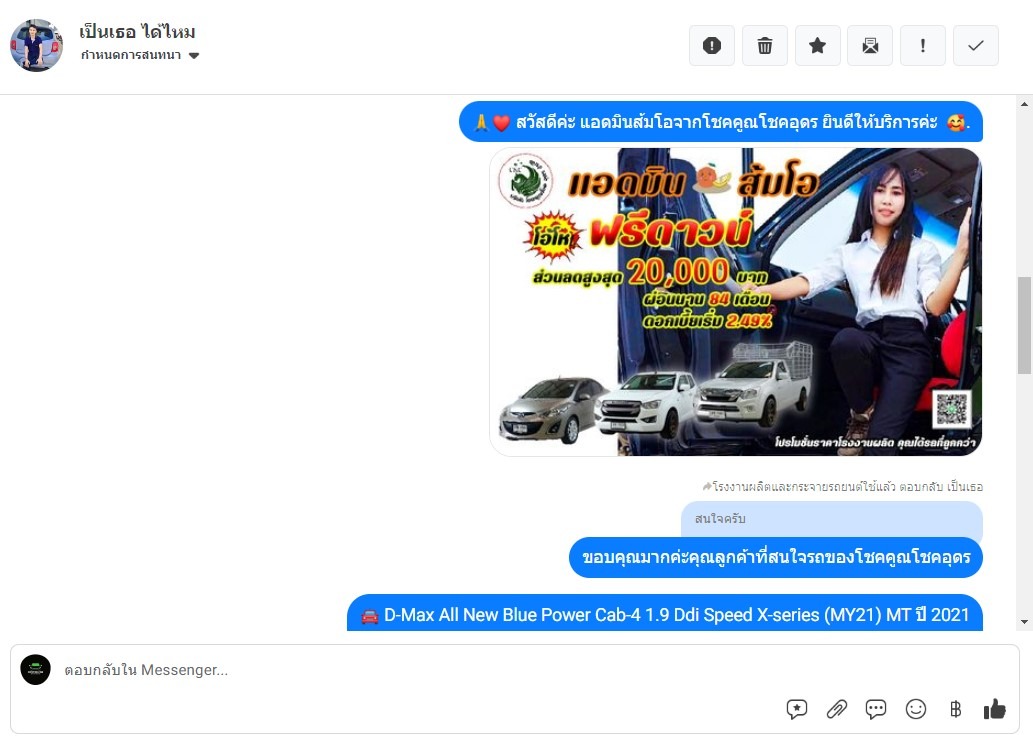The width and height of the screenshot is (1033, 737).
Task: Mark conversation unread envelope icon
Action: [x=870, y=45]
